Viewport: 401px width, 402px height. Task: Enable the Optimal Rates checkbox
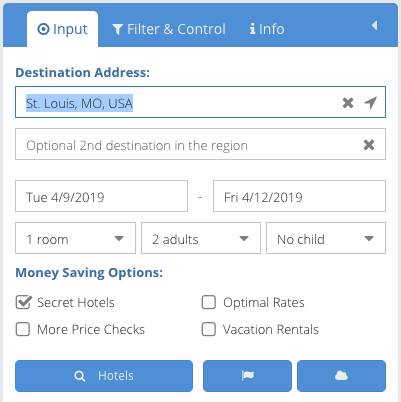coord(209,302)
